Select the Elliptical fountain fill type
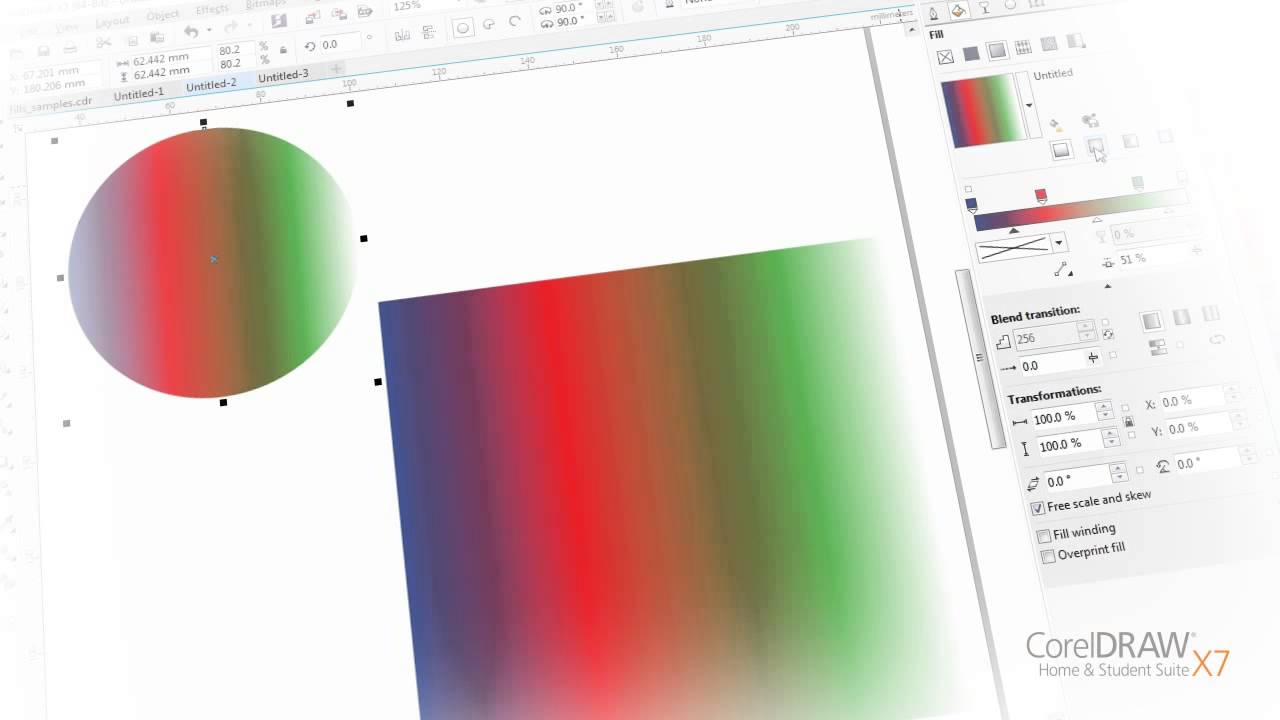This screenshot has height=720, width=1280. click(x=1096, y=146)
